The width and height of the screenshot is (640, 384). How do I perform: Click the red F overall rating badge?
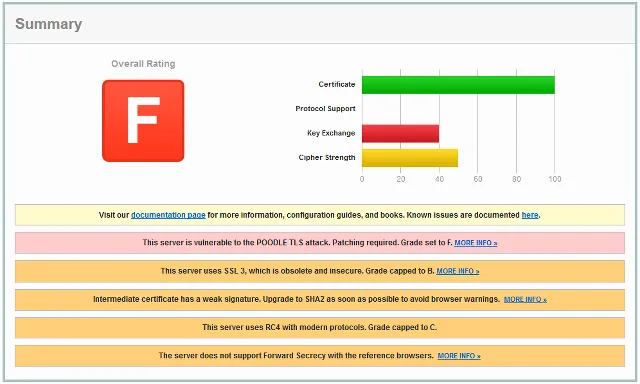tap(143, 121)
